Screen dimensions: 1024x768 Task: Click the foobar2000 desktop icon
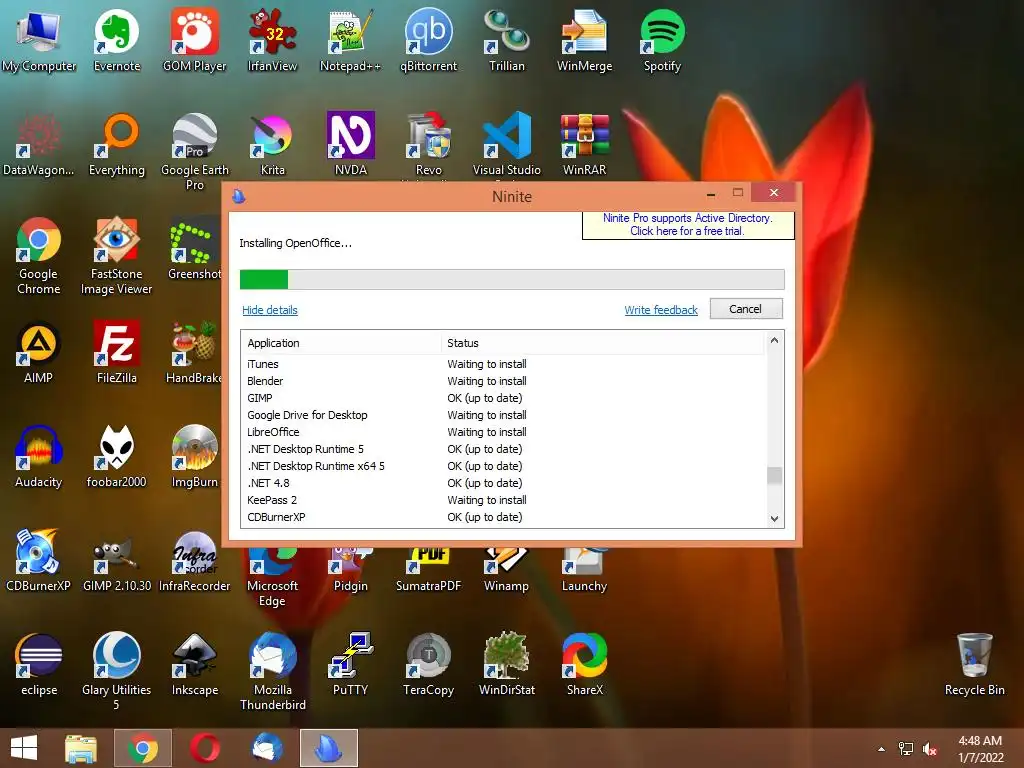click(117, 456)
